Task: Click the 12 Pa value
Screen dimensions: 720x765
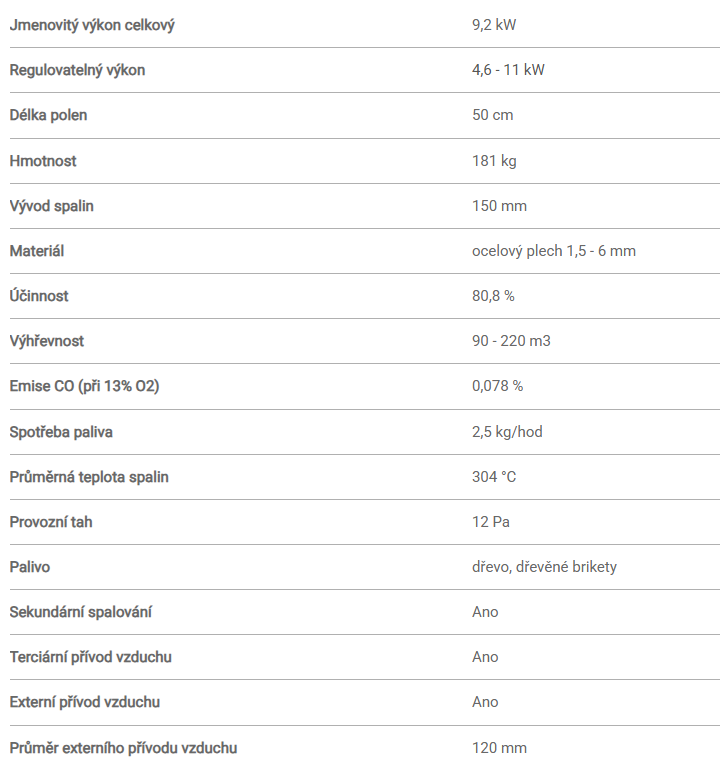Action: [491, 522]
